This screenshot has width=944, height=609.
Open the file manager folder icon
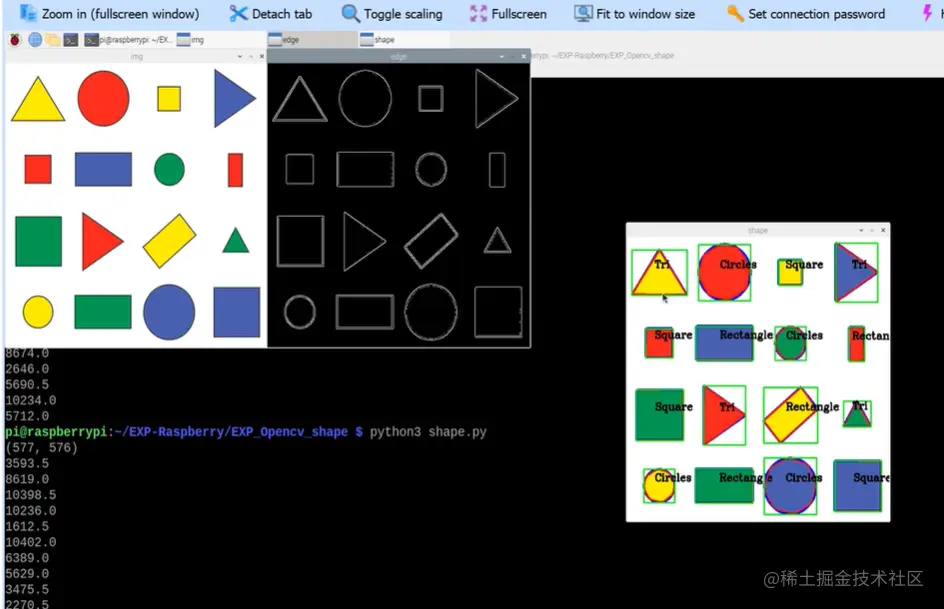[53, 40]
